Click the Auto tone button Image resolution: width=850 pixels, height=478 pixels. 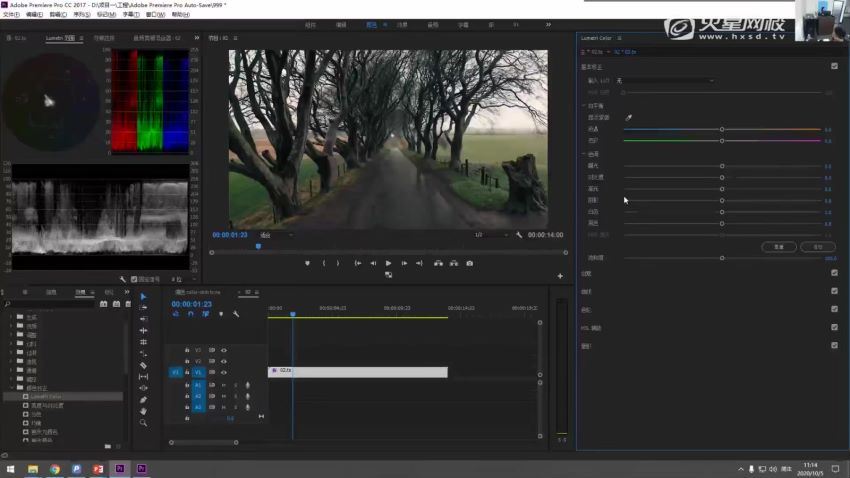pos(817,247)
